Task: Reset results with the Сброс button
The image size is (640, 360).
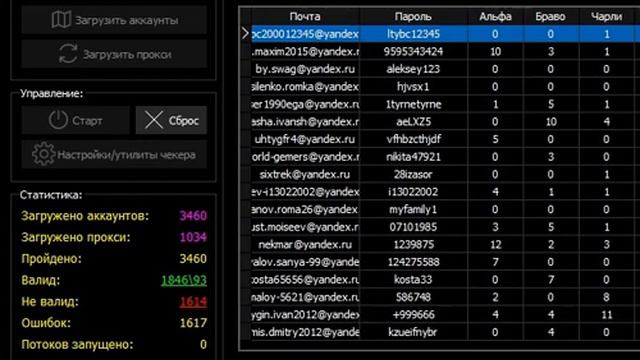Action: (171, 120)
